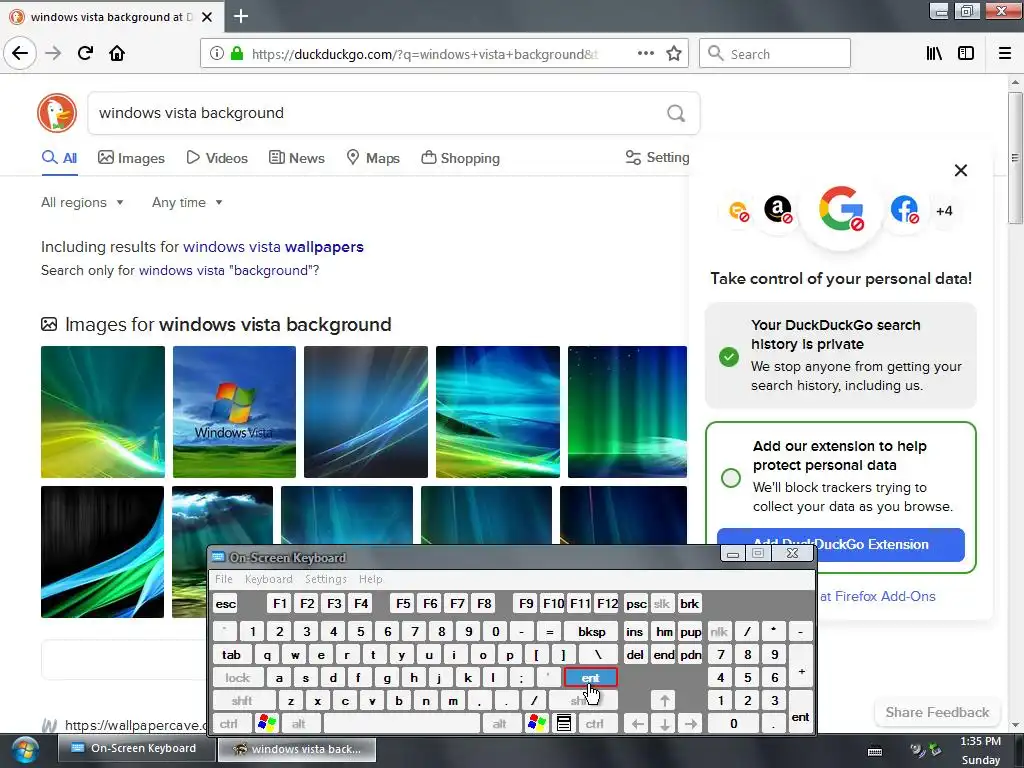Close the windows vista background tab
Screen dimensions: 1024x768
[x=207, y=17]
